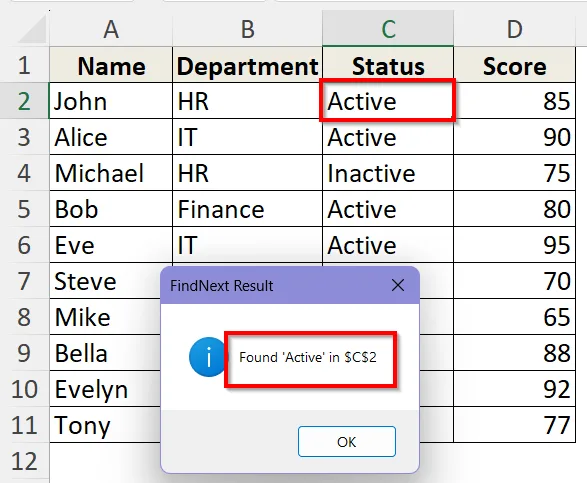Select row 4 header

[x=24, y=173]
